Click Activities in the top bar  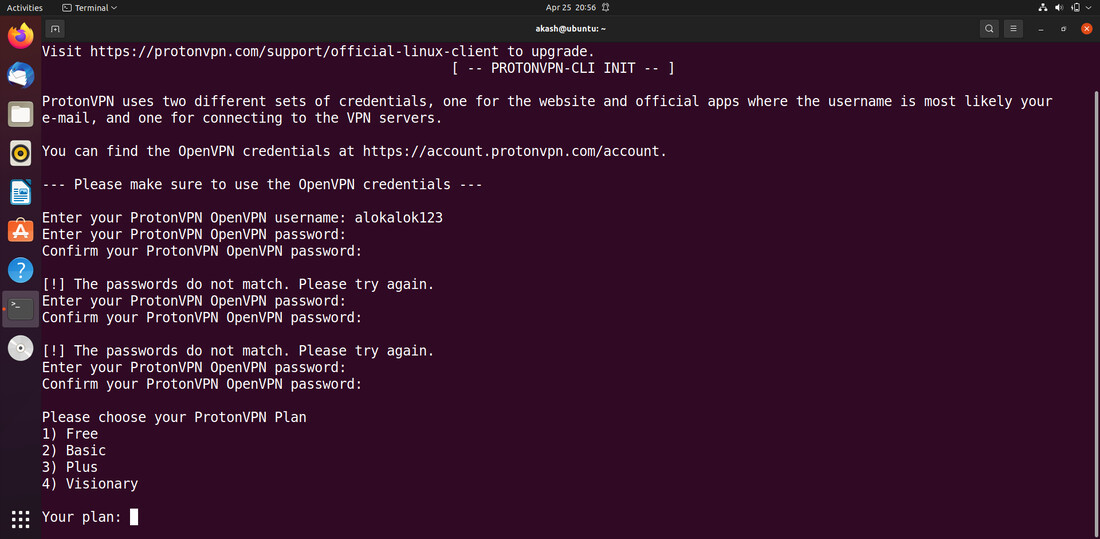coord(25,7)
